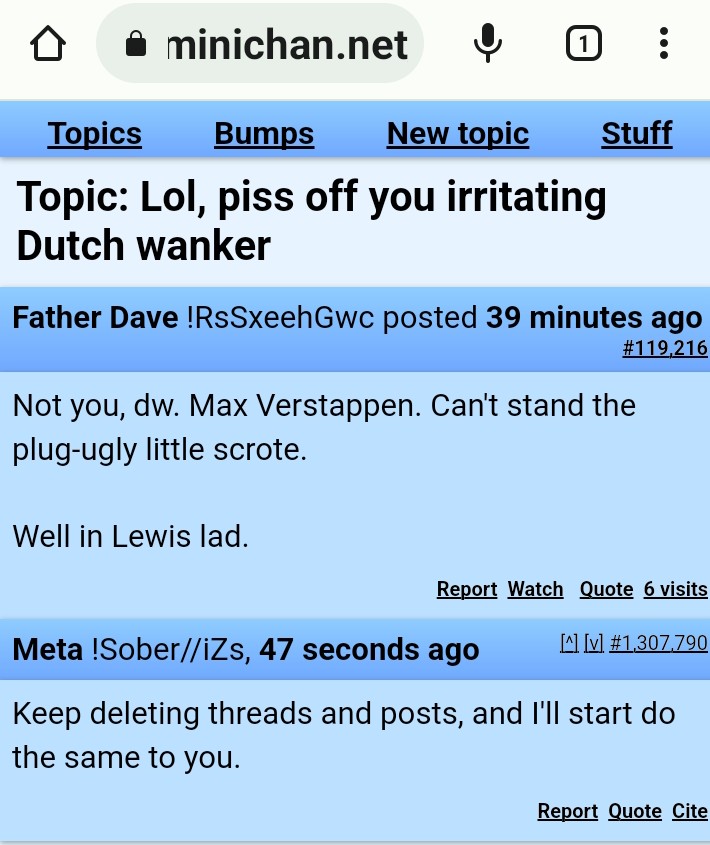Open reply number #1,307,790 link

(x=658, y=642)
